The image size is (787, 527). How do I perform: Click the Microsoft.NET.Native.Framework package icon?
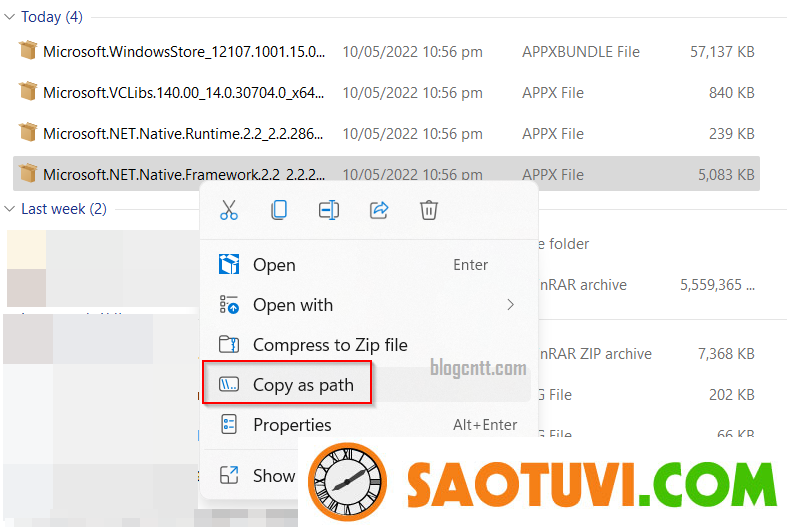[28, 174]
